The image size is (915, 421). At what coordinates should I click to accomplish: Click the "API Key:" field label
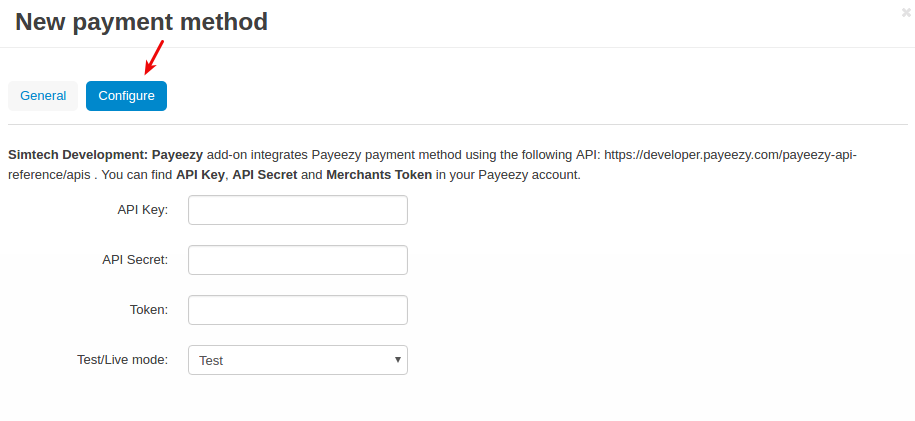pos(143,210)
